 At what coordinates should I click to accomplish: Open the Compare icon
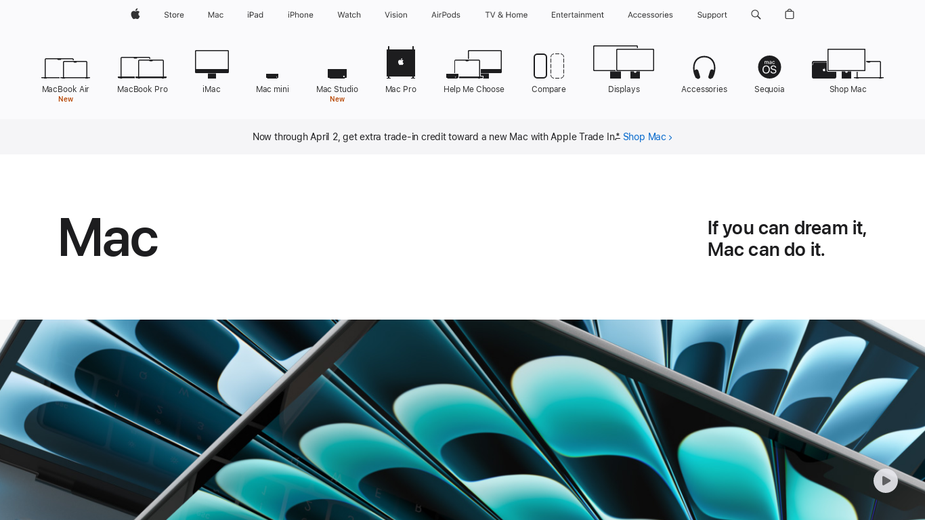point(548,66)
